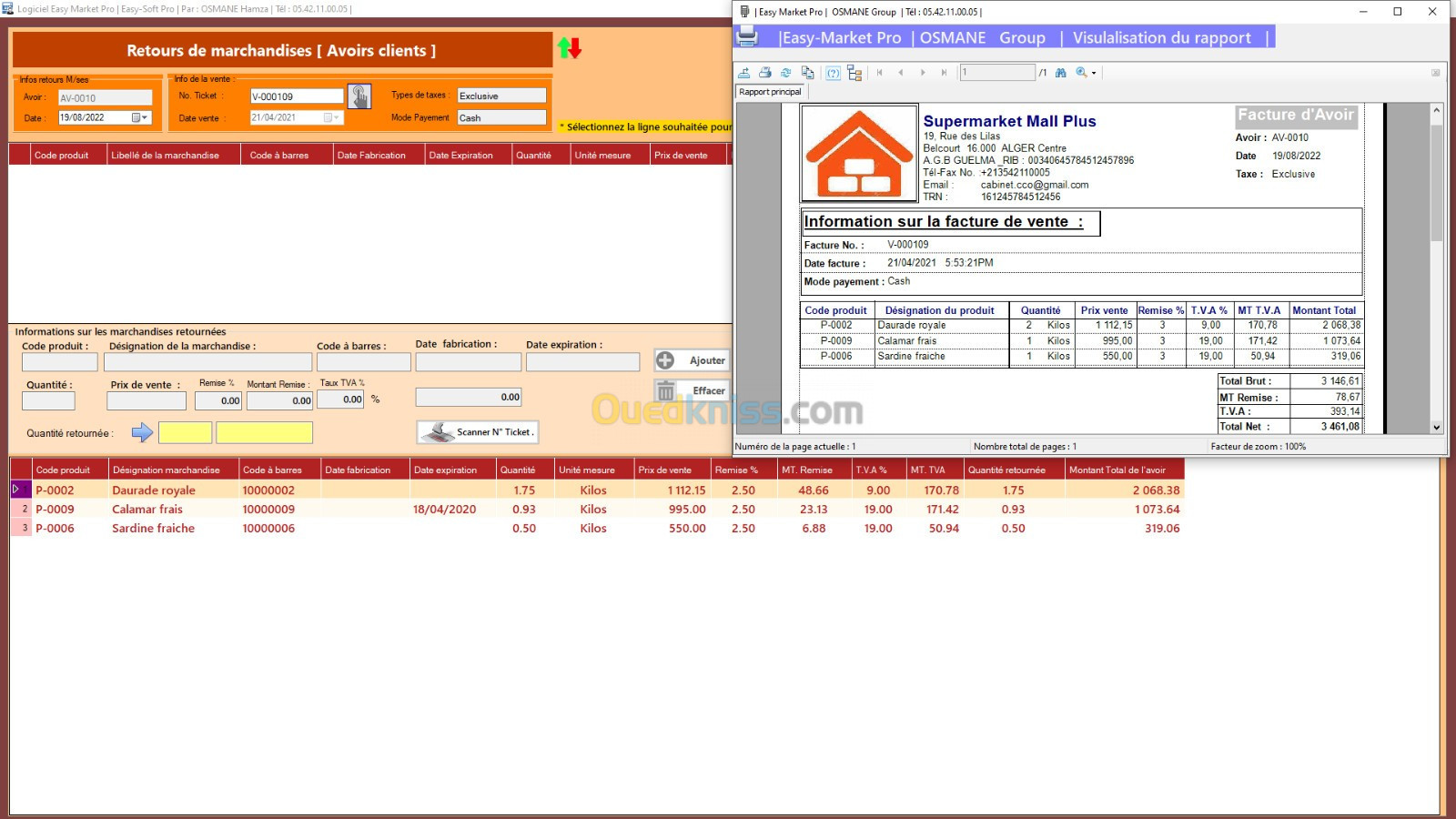
Task: Click the export report icon in viewer toolbar
Action: (744, 73)
